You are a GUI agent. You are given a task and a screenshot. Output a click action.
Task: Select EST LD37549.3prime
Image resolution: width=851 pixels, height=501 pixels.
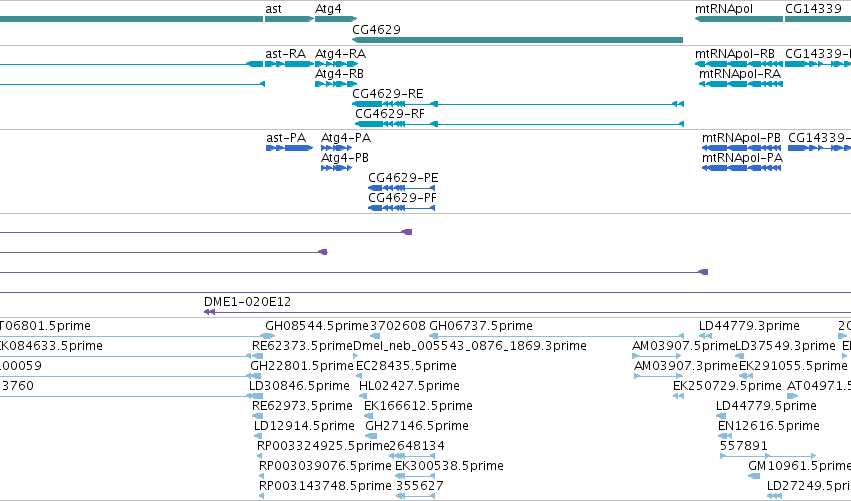(x=785, y=346)
